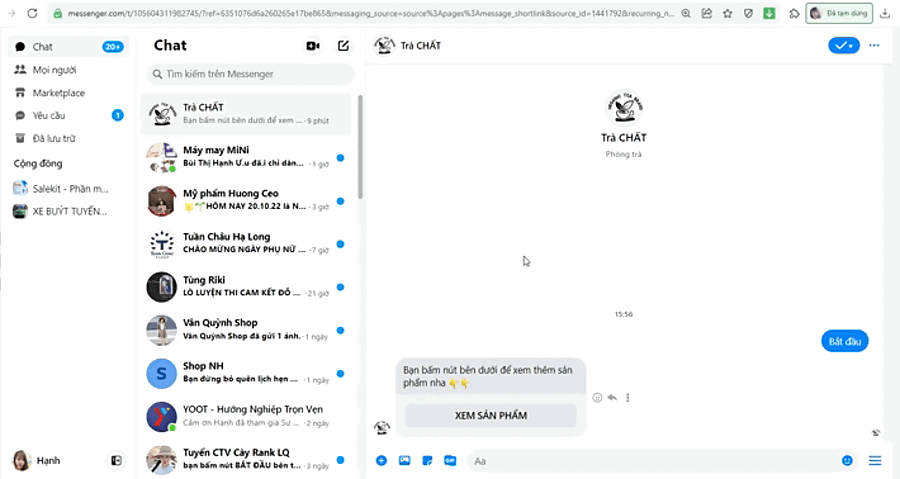Click Trà CHẤT large profile picture
The width and height of the screenshot is (900, 479).
point(624,108)
